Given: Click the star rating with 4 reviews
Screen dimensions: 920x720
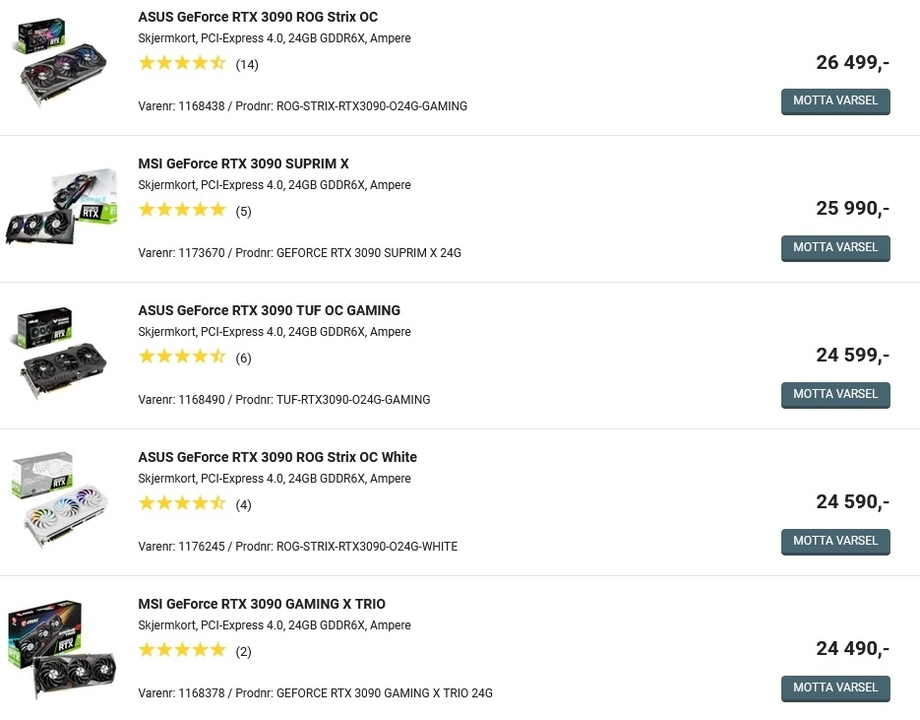Looking at the screenshot, I should coord(182,505).
